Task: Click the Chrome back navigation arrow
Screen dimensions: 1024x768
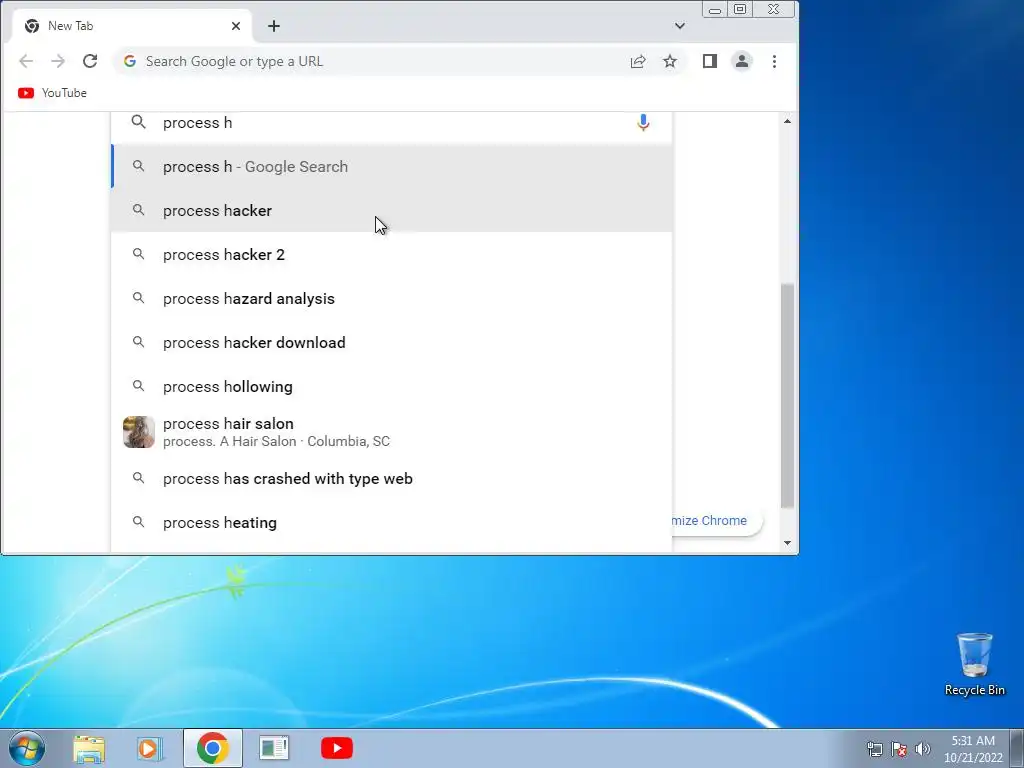Action: tap(26, 61)
